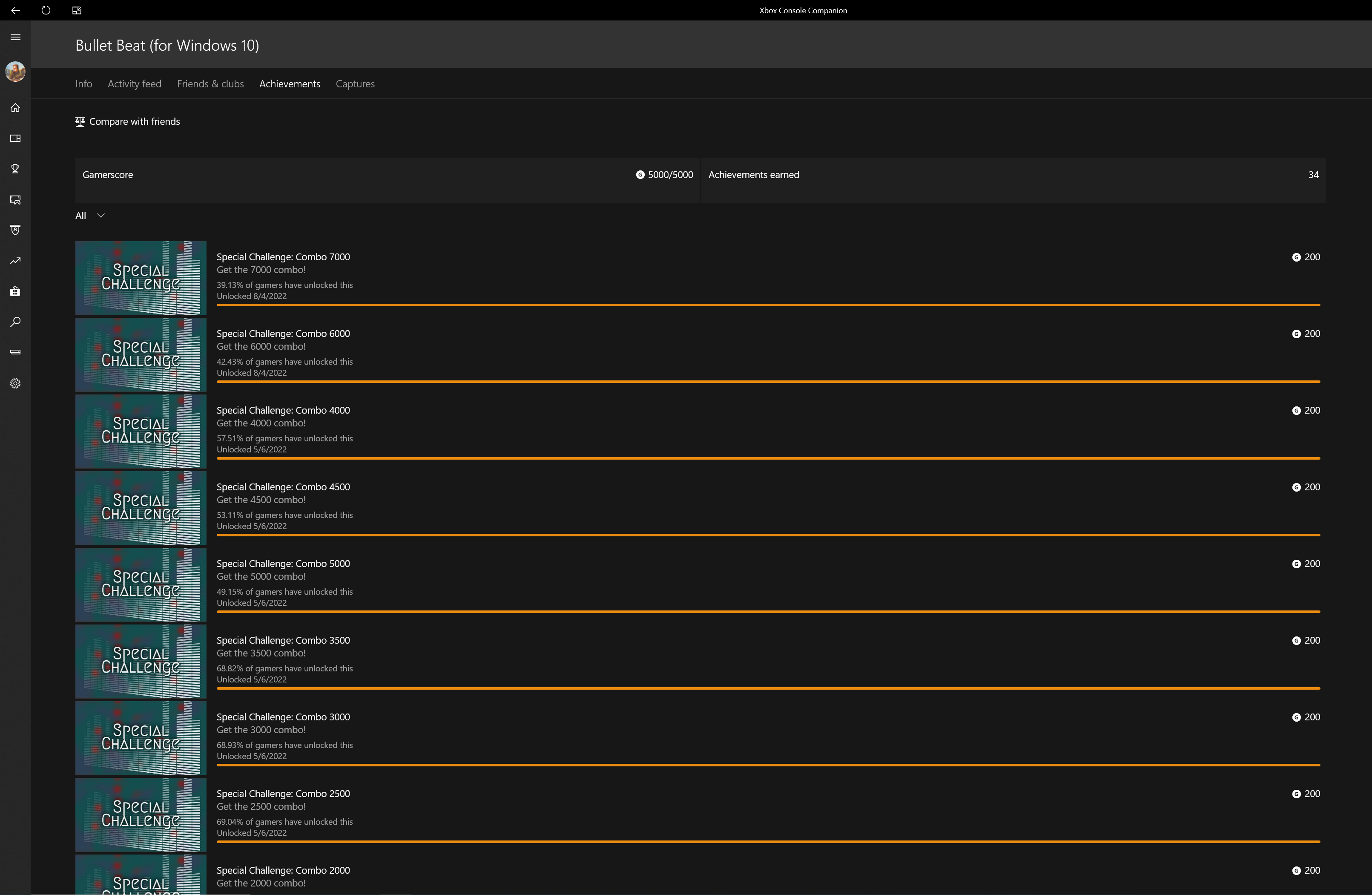
Task: Click Combo 6000 achievement thumbnail
Action: pos(141,355)
